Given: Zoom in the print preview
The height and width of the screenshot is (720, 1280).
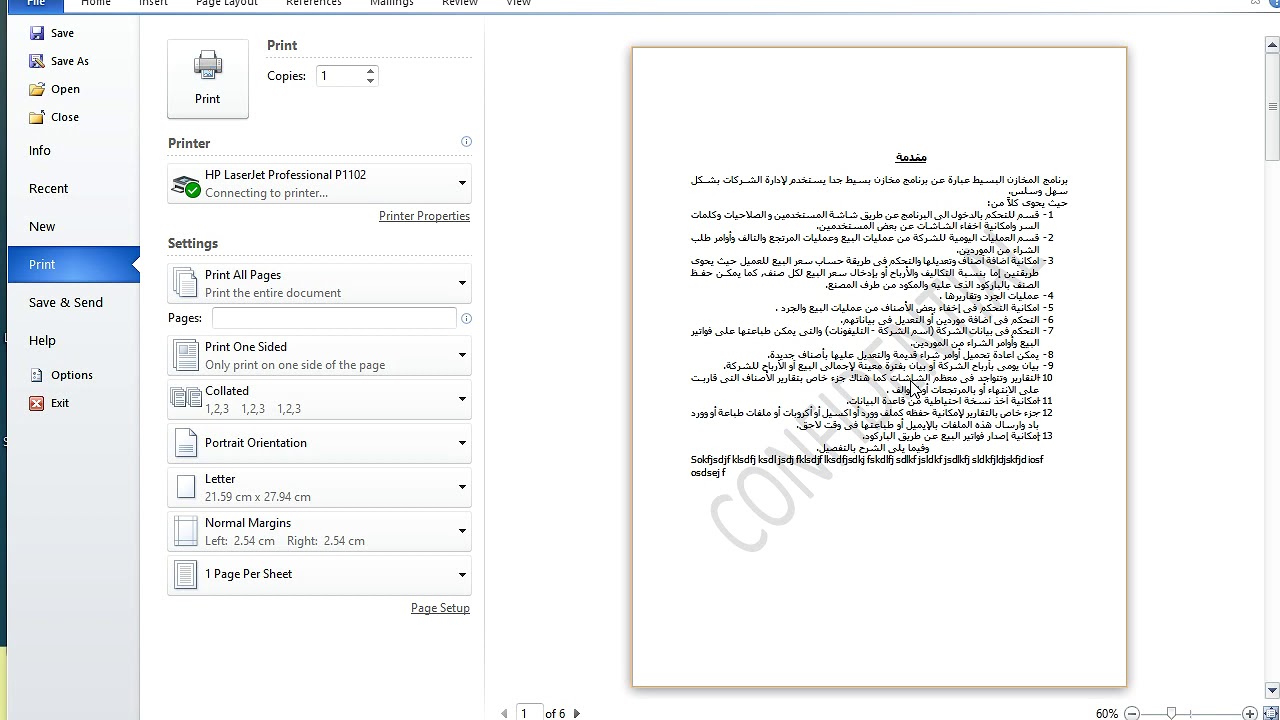Looking at the screenshot, I should (1249, 713).
